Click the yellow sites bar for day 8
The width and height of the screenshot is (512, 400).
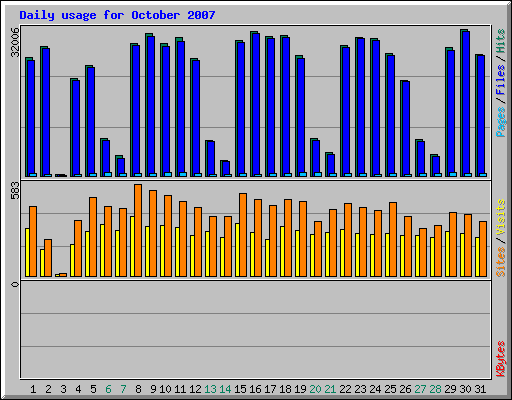[x=132, y=246]
